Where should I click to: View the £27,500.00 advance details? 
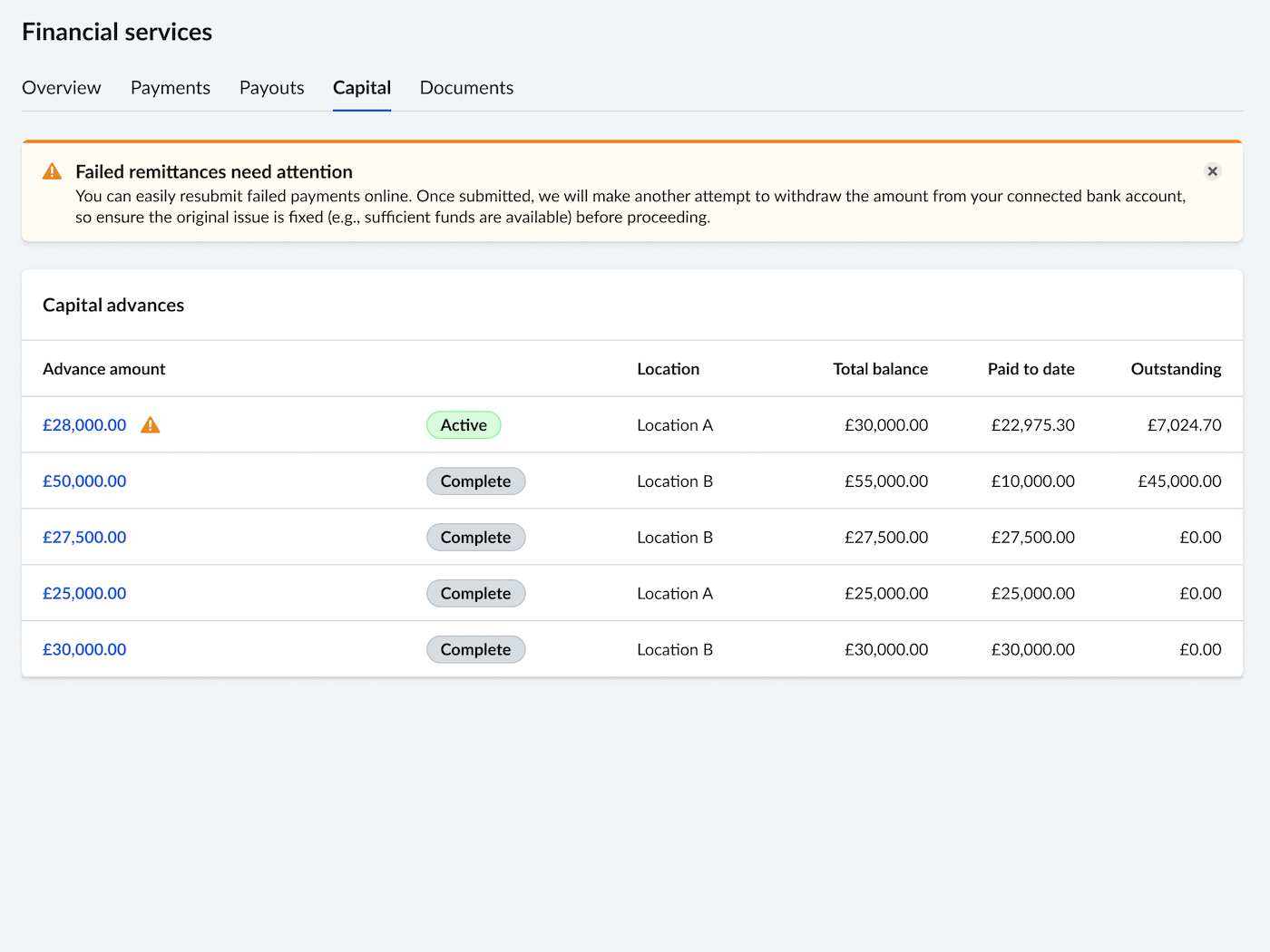tap(84, 538)
